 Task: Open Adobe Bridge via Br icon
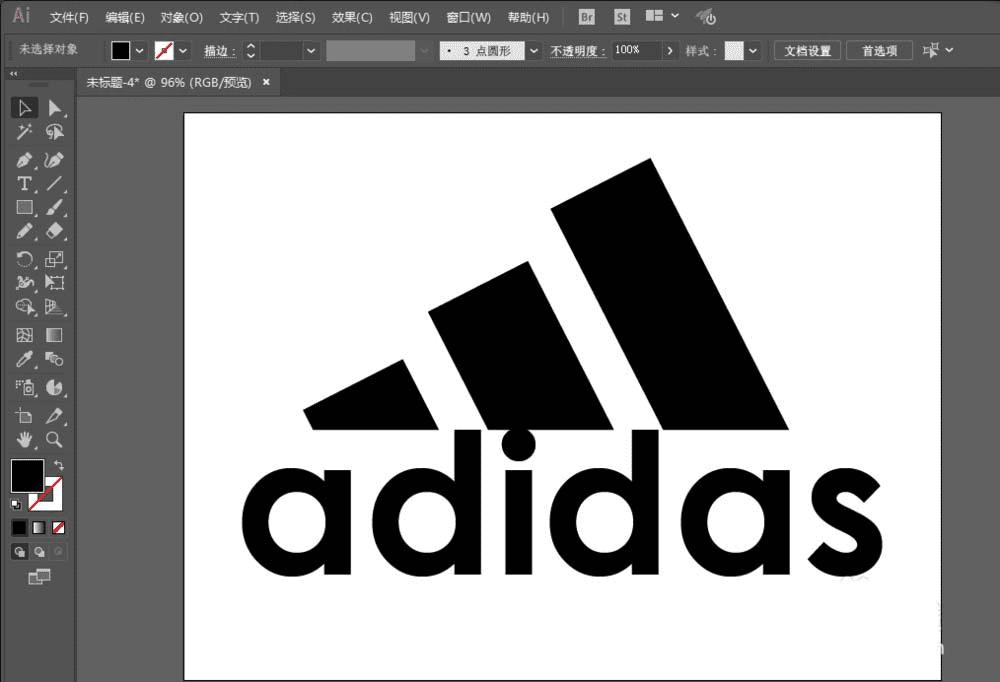click(x=587, y=17)
